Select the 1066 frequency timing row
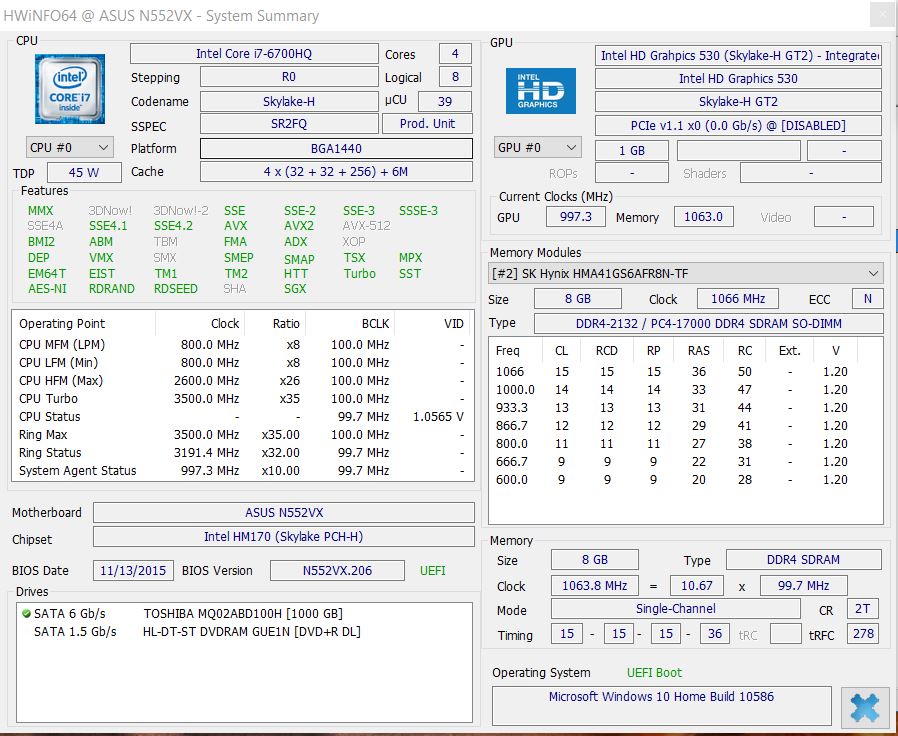The height and width of the screenshot is (736, 898). [685, 372]
